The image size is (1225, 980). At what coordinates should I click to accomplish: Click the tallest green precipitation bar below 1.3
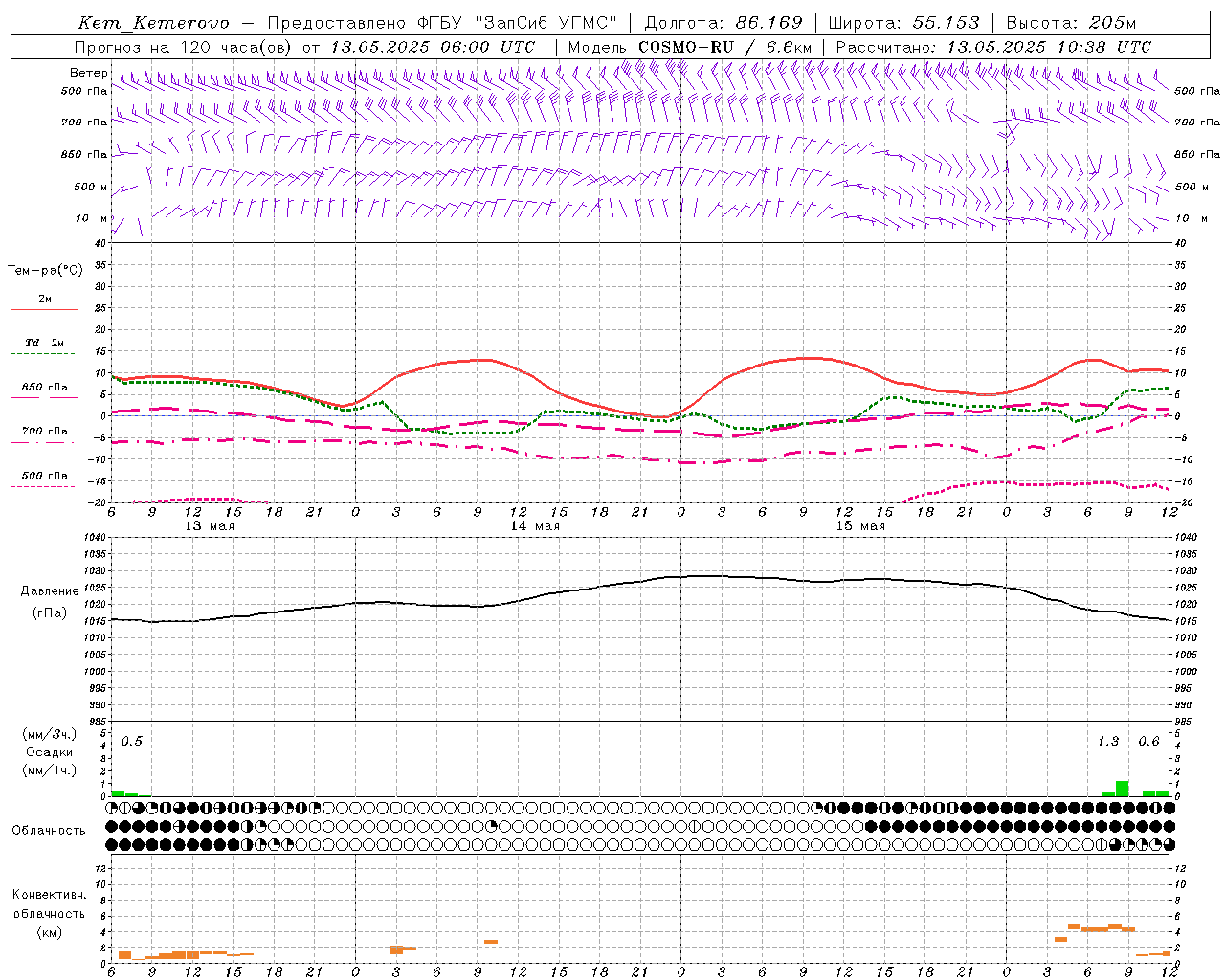coord(1122,789)
